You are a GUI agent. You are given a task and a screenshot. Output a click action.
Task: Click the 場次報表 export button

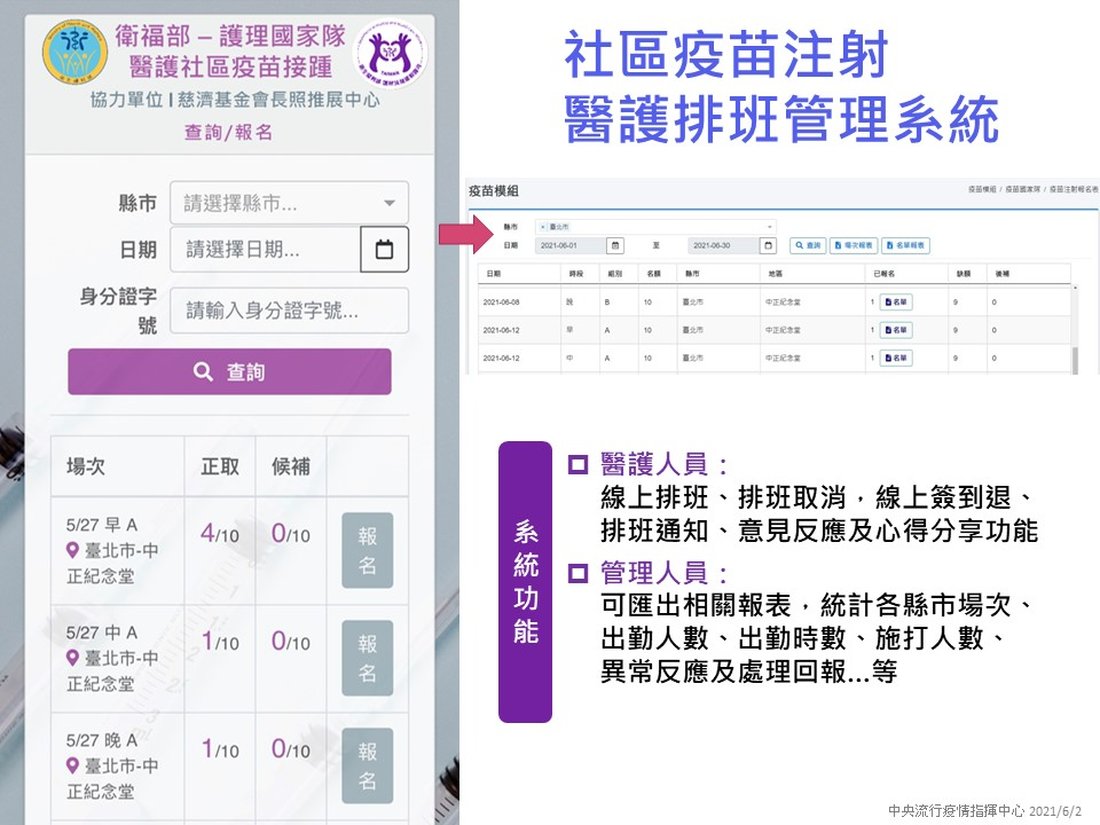853,245
